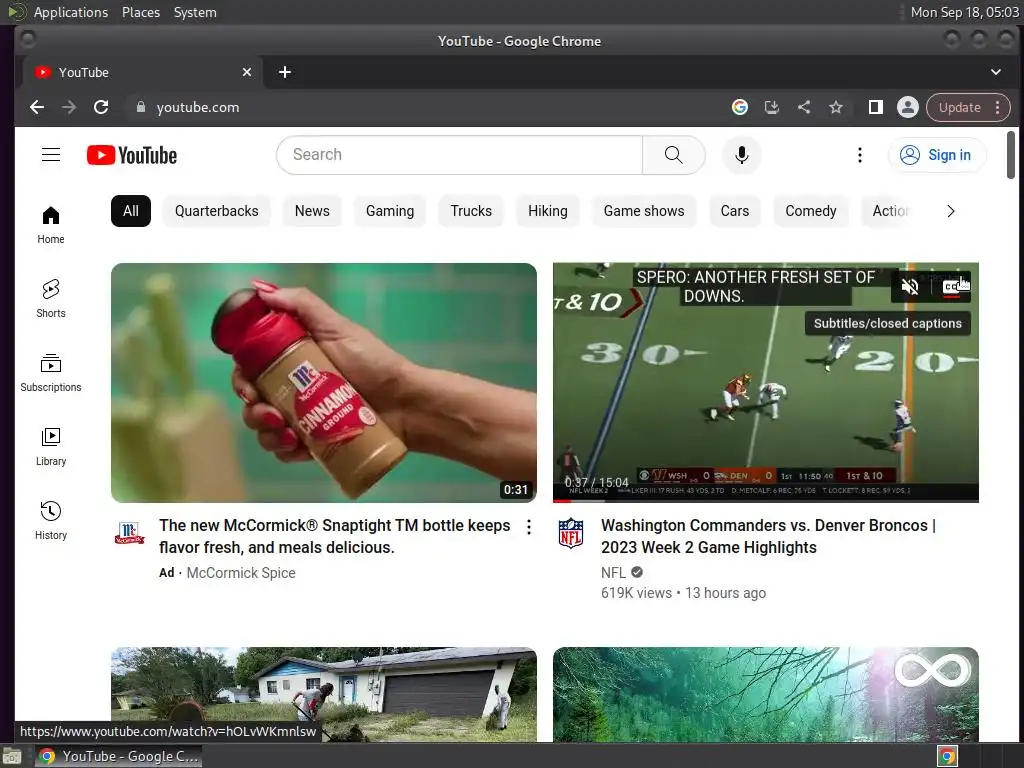This screenshot has width=1024, height=768.
Task: Open the McCormick Spice channel link
Action: point(241,573)
